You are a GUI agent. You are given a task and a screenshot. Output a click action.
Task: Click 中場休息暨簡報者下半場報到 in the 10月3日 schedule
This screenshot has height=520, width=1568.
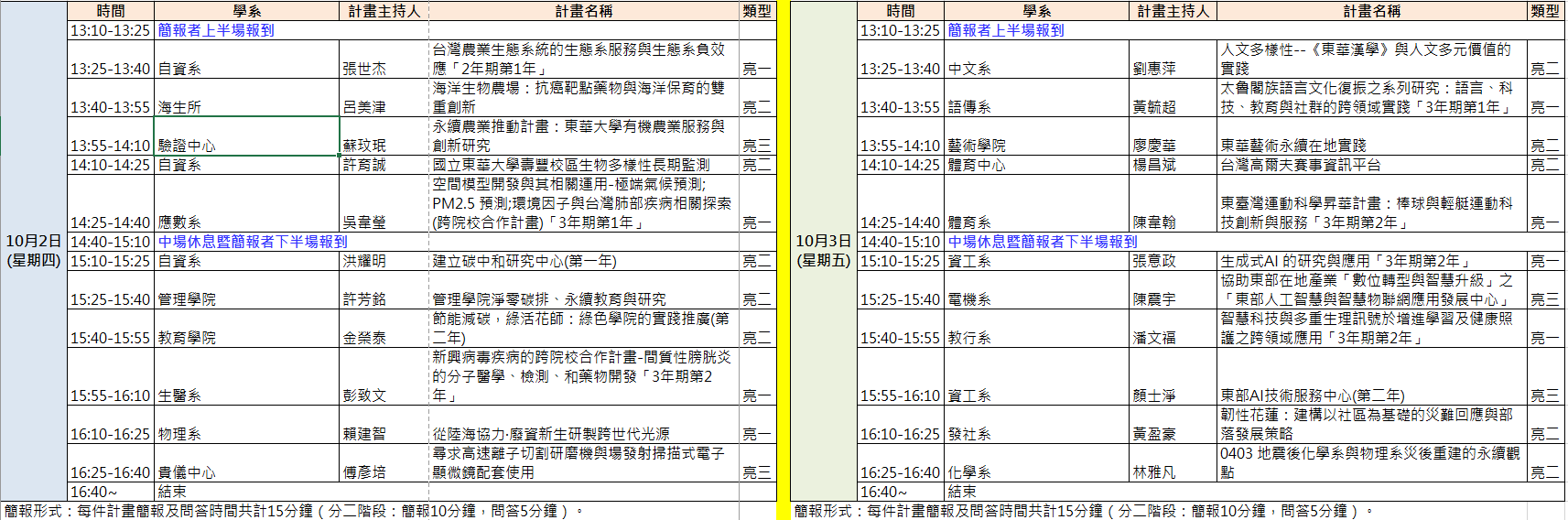click(1042, 242)
